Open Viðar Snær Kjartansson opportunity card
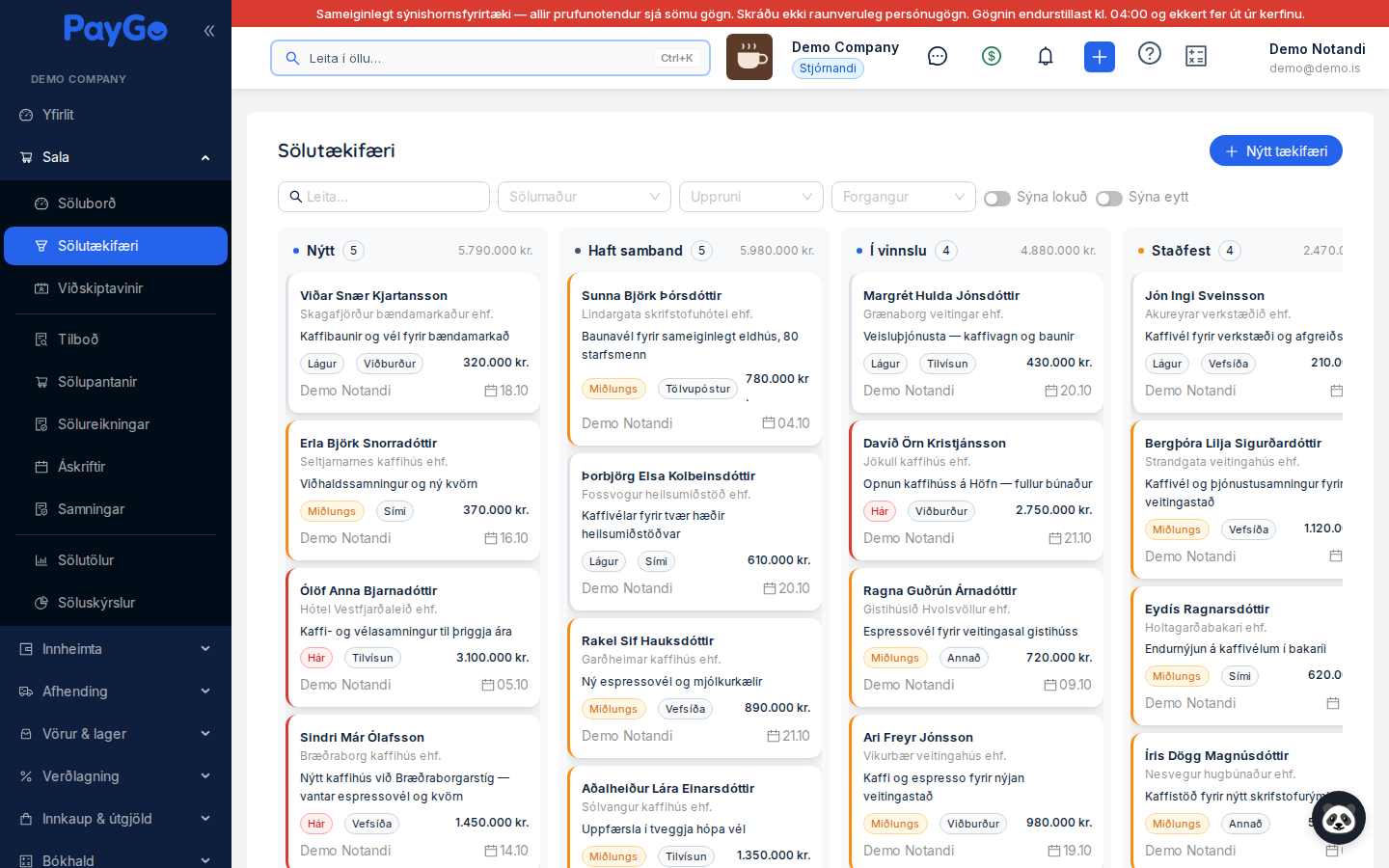This screenshot has width=1389, height=868. coord(414,342)
